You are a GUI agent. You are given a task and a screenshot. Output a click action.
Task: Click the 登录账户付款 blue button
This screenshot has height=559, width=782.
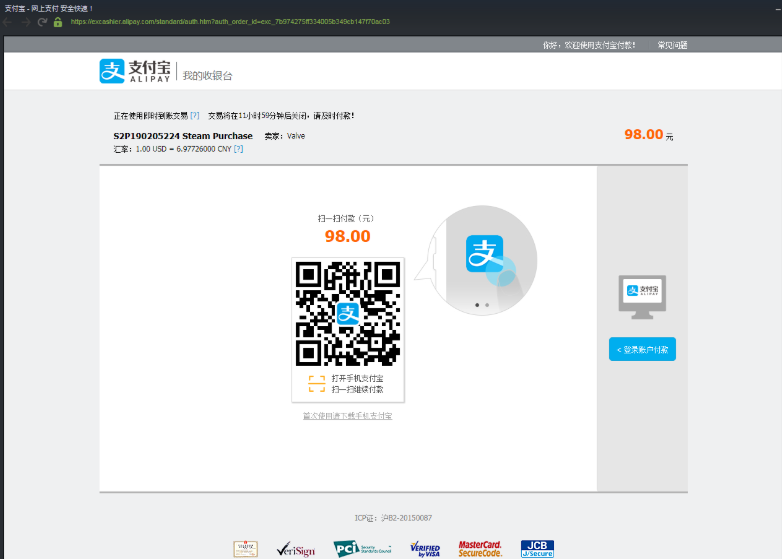coord(642,349)
